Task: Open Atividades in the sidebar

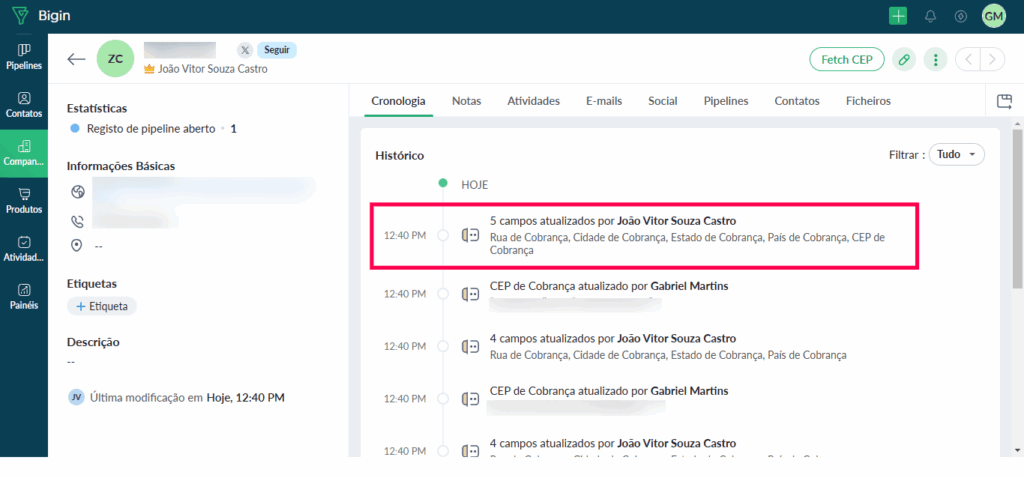Action: click(x=24, y=249)
